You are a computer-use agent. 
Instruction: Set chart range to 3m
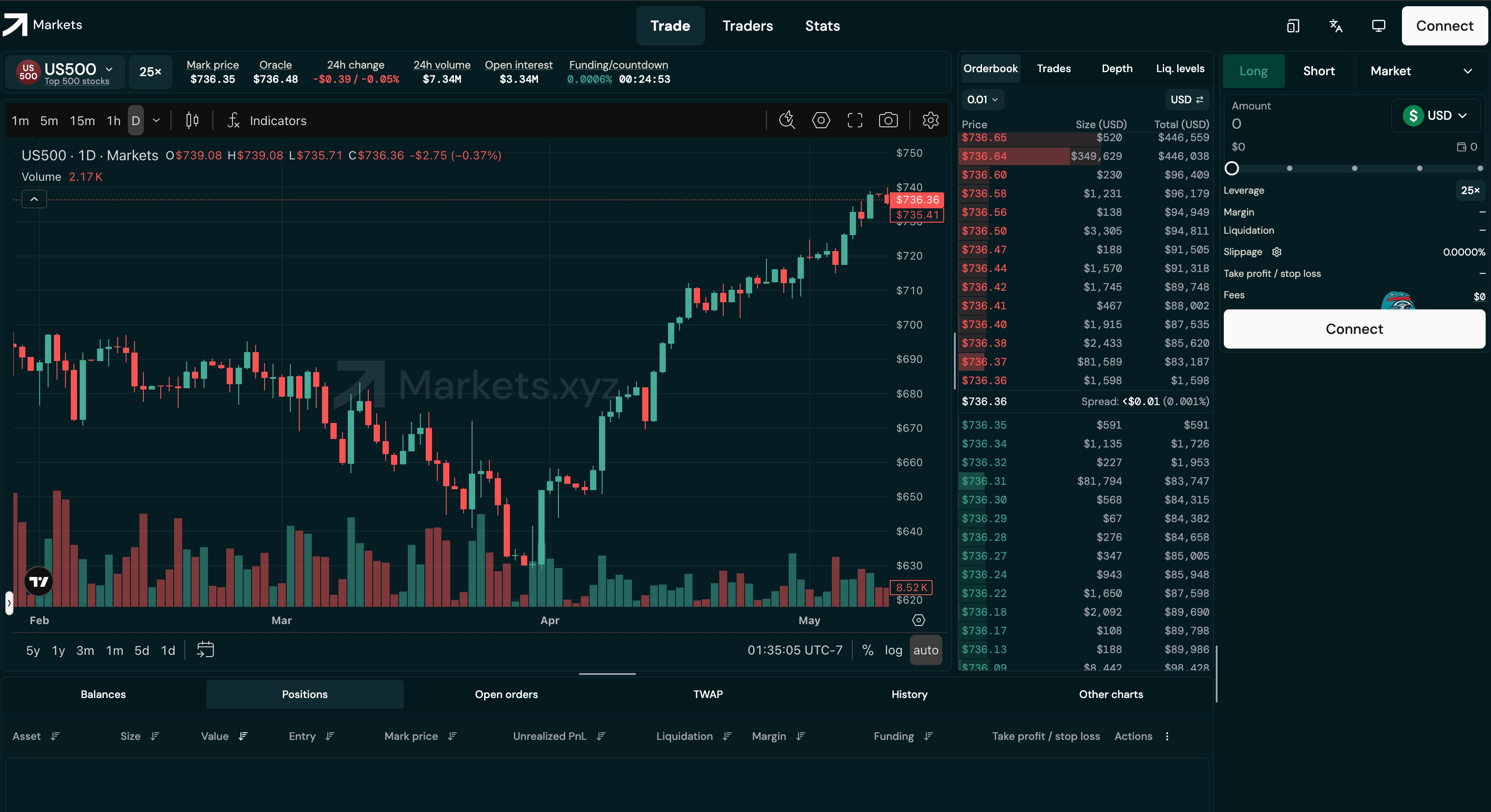pyautogui.click(x=85, y=650)
